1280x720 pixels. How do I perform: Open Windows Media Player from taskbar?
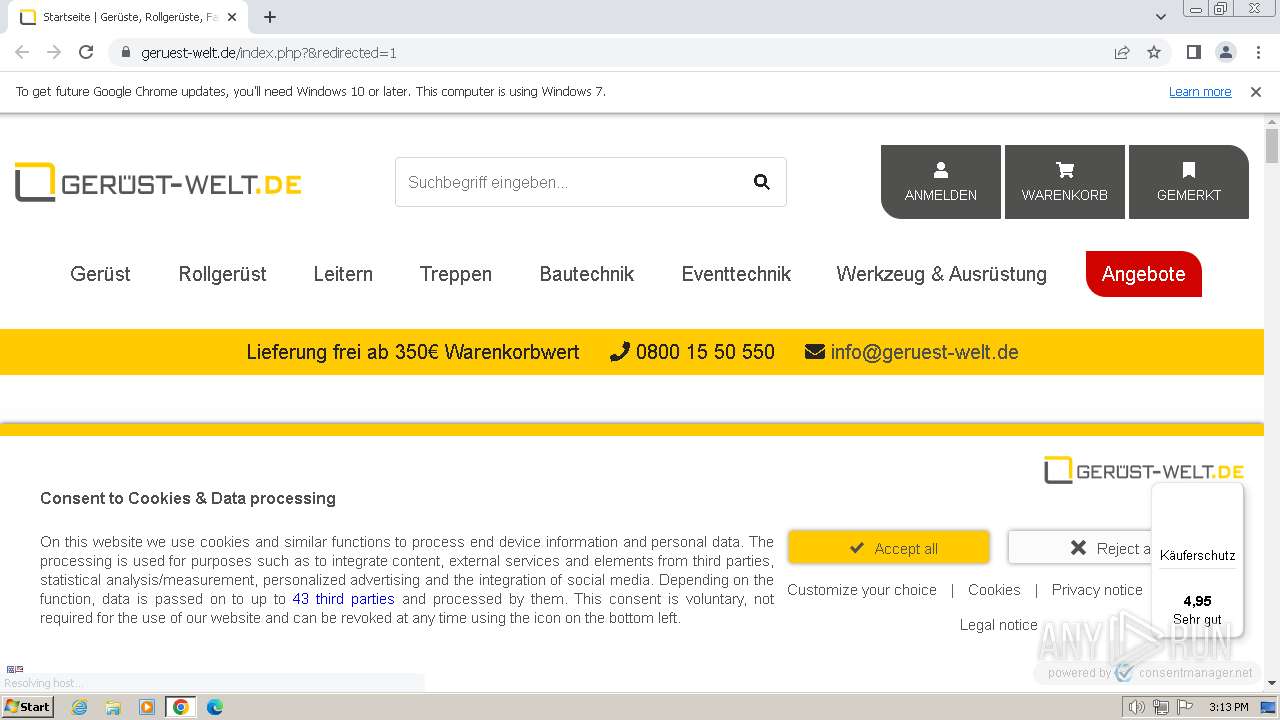[147, 707]
